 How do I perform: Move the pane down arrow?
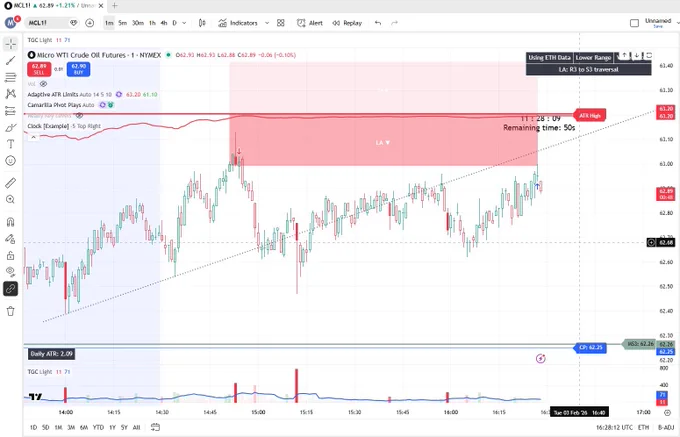pyautogui.click(x=637, y=55)
